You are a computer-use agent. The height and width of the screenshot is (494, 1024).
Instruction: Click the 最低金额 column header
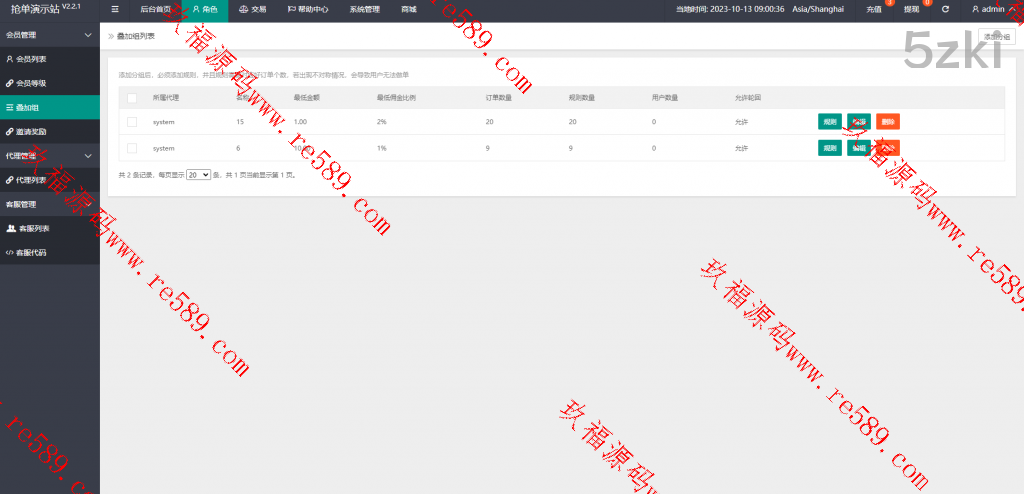tap(307, 98)
